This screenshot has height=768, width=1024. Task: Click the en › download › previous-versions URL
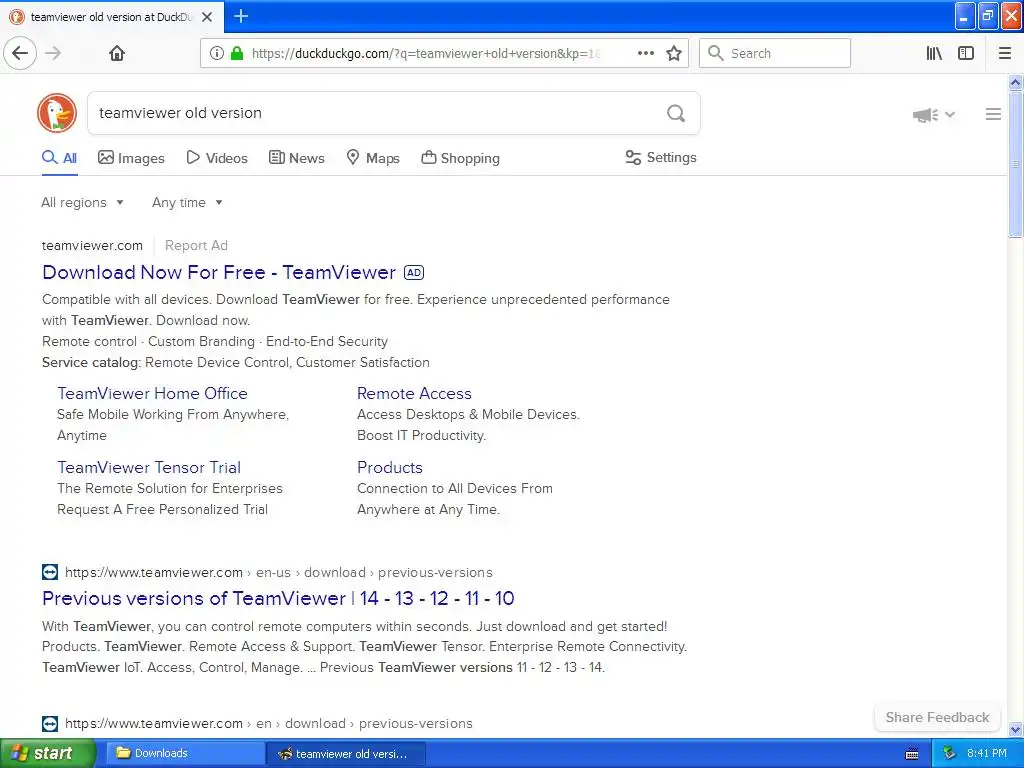(x=268, y=723)
